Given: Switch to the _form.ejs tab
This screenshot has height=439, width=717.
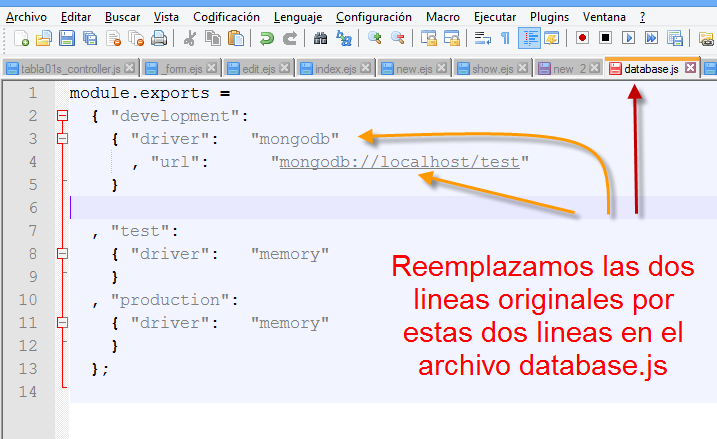Looking at the screenshot, I should tap(183, 69).
